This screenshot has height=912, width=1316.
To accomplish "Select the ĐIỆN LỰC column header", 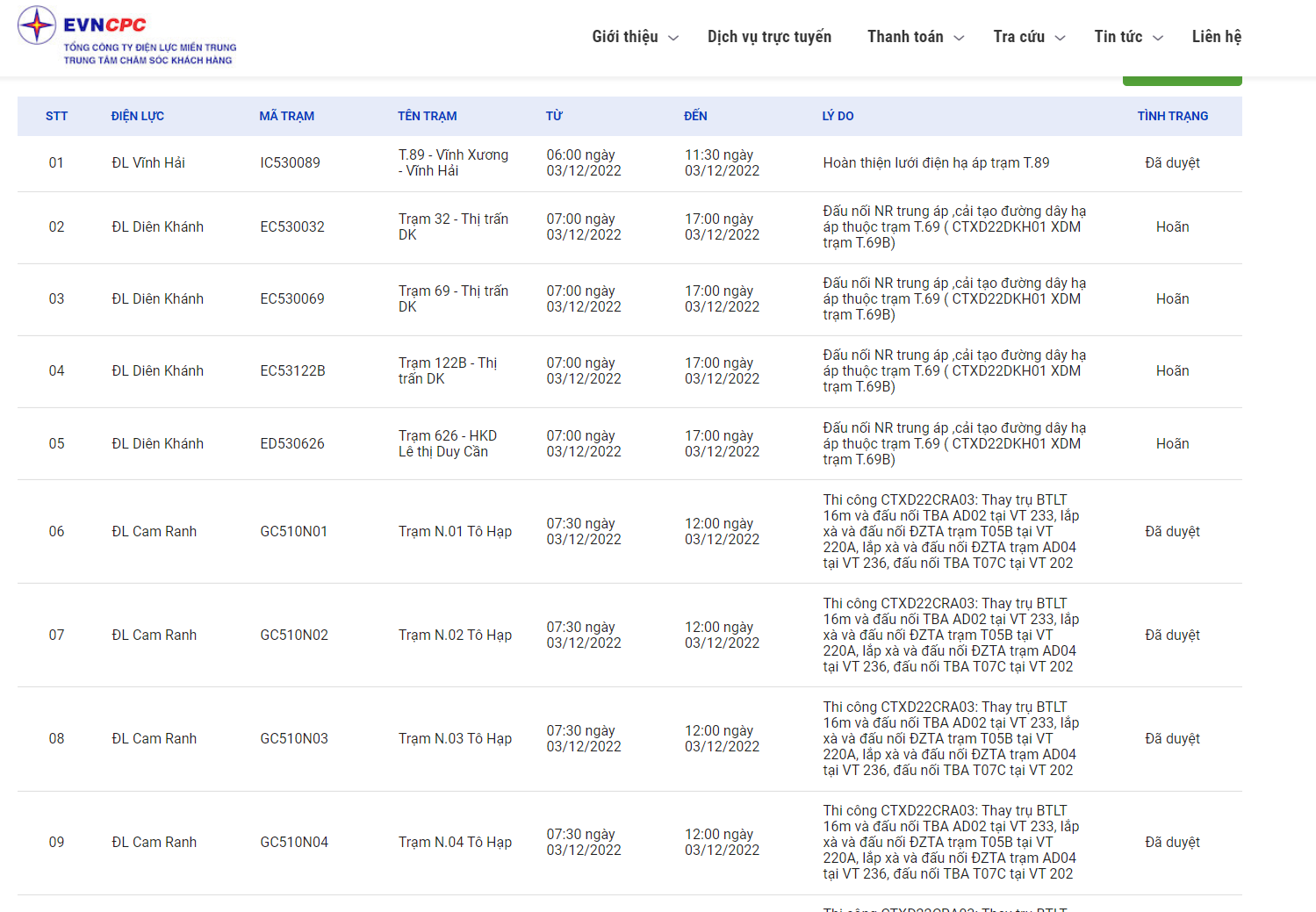I will tap(137, 116).
